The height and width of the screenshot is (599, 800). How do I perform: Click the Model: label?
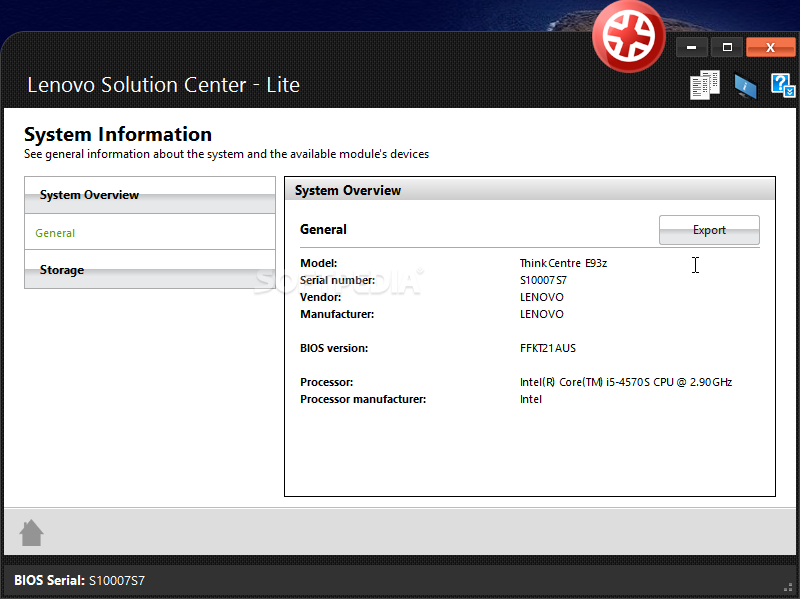click(318, 263)
